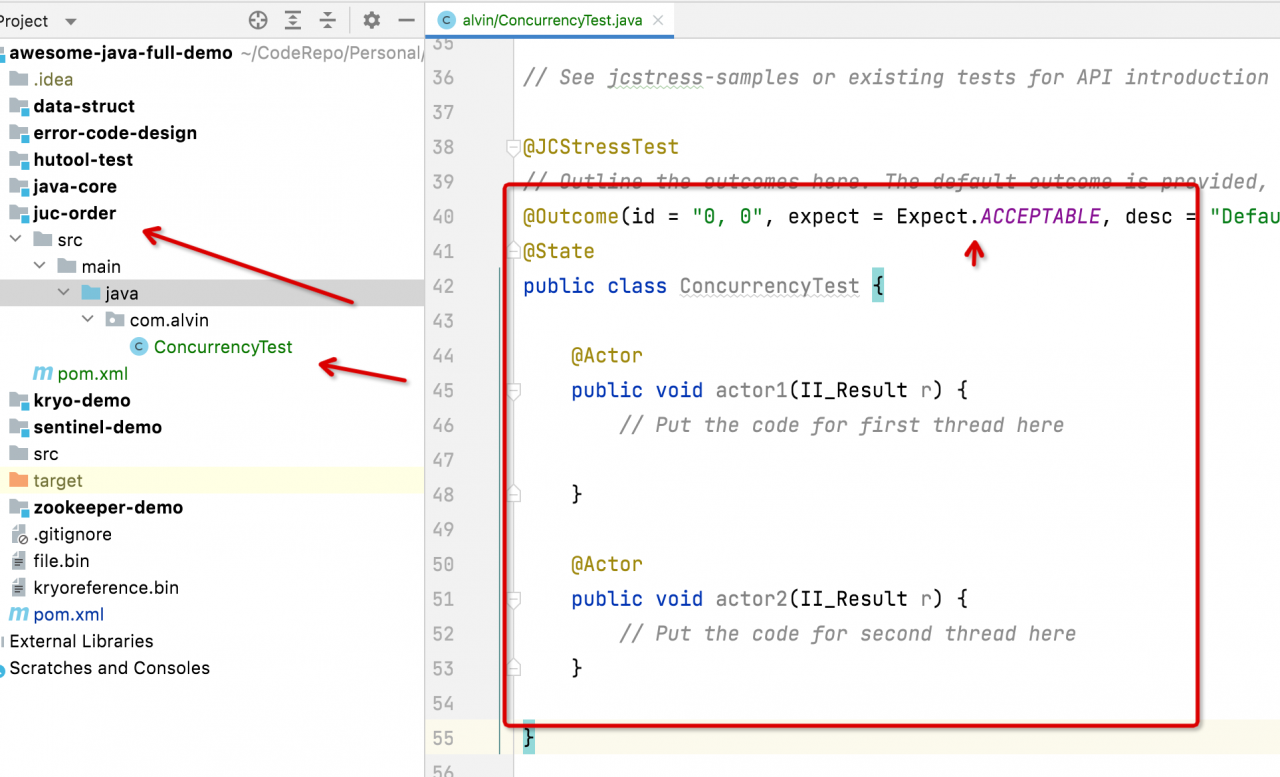Select the data-struct module

click(x=84, y=106)
